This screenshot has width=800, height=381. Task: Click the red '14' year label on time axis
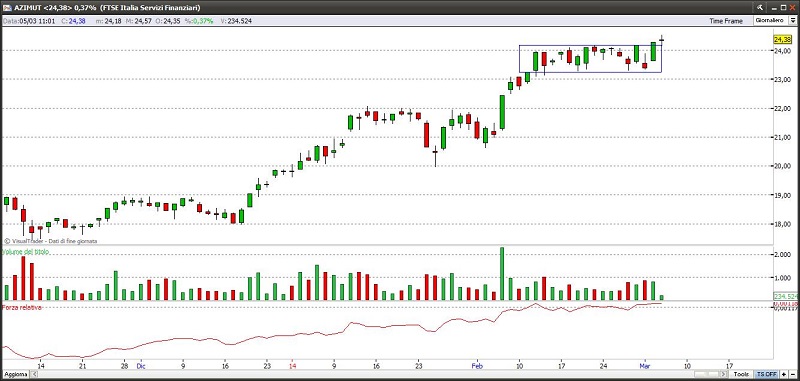point(292,366)
